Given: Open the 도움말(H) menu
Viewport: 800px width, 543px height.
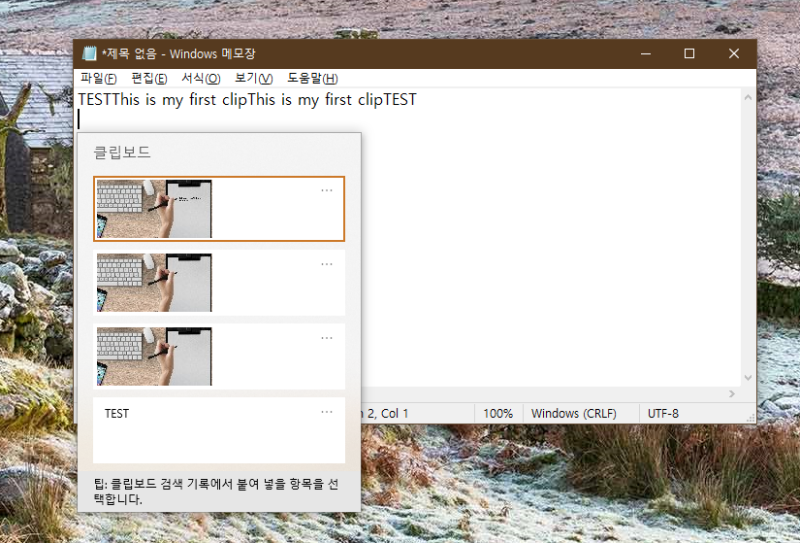Looking at the screenshot, I should coord(312,78).
